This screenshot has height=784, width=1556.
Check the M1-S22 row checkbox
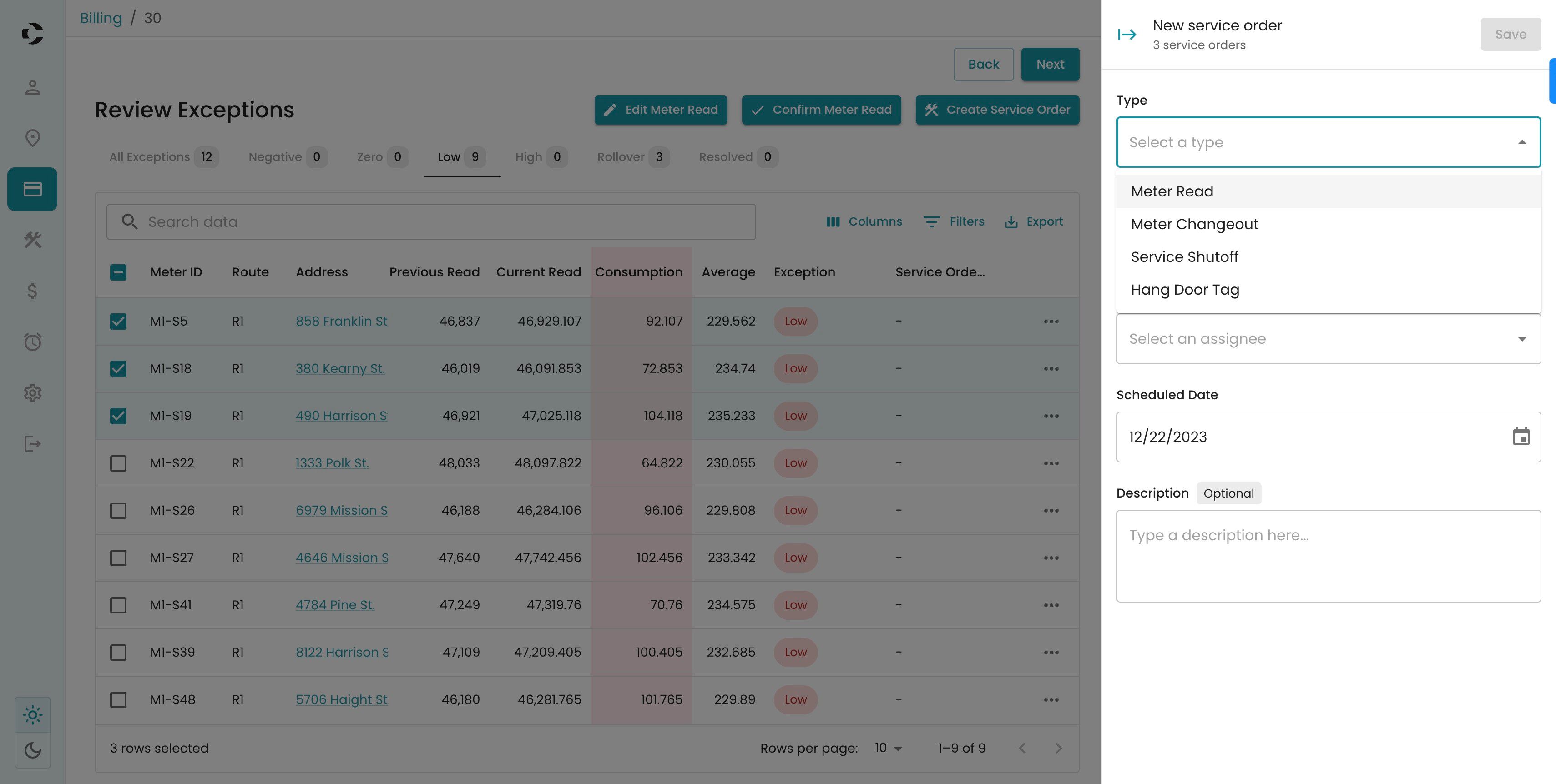[x=118, y=463]
